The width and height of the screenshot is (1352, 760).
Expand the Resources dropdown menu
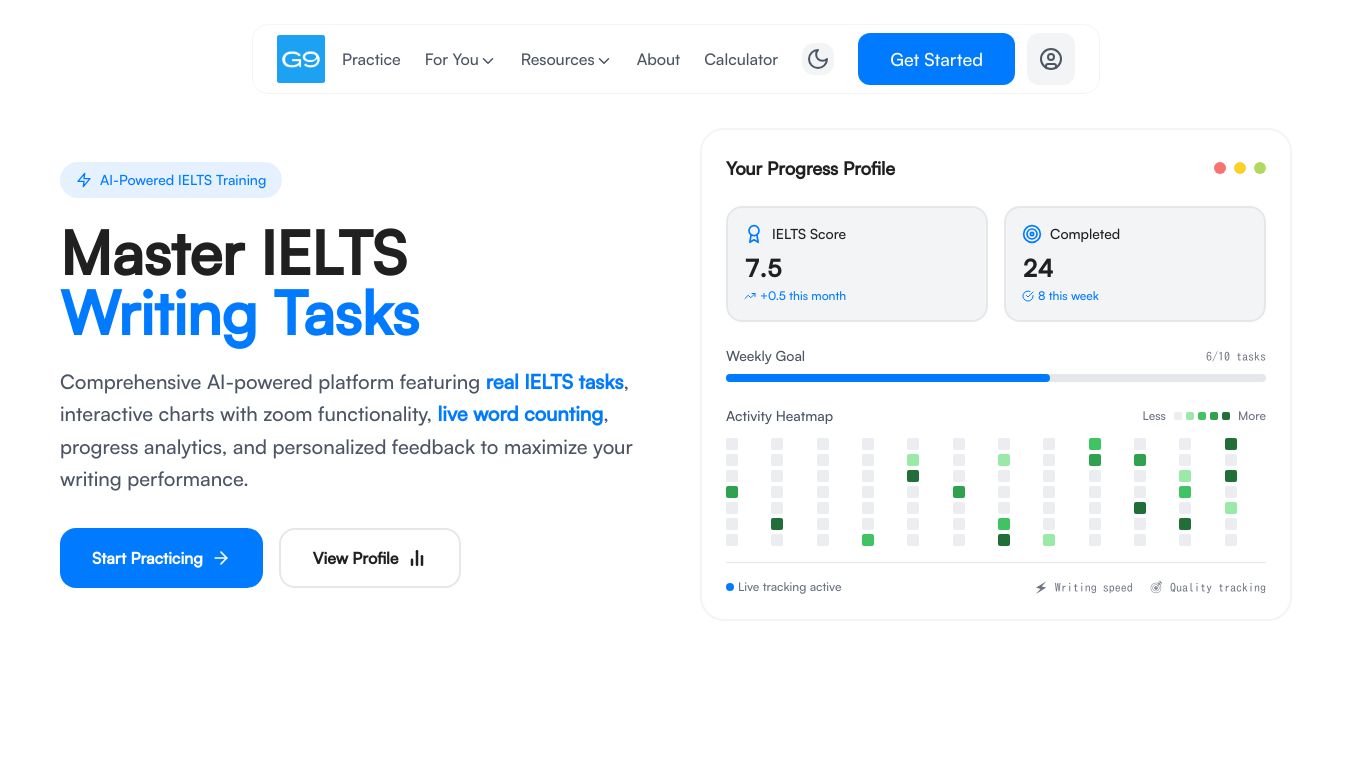565,60
